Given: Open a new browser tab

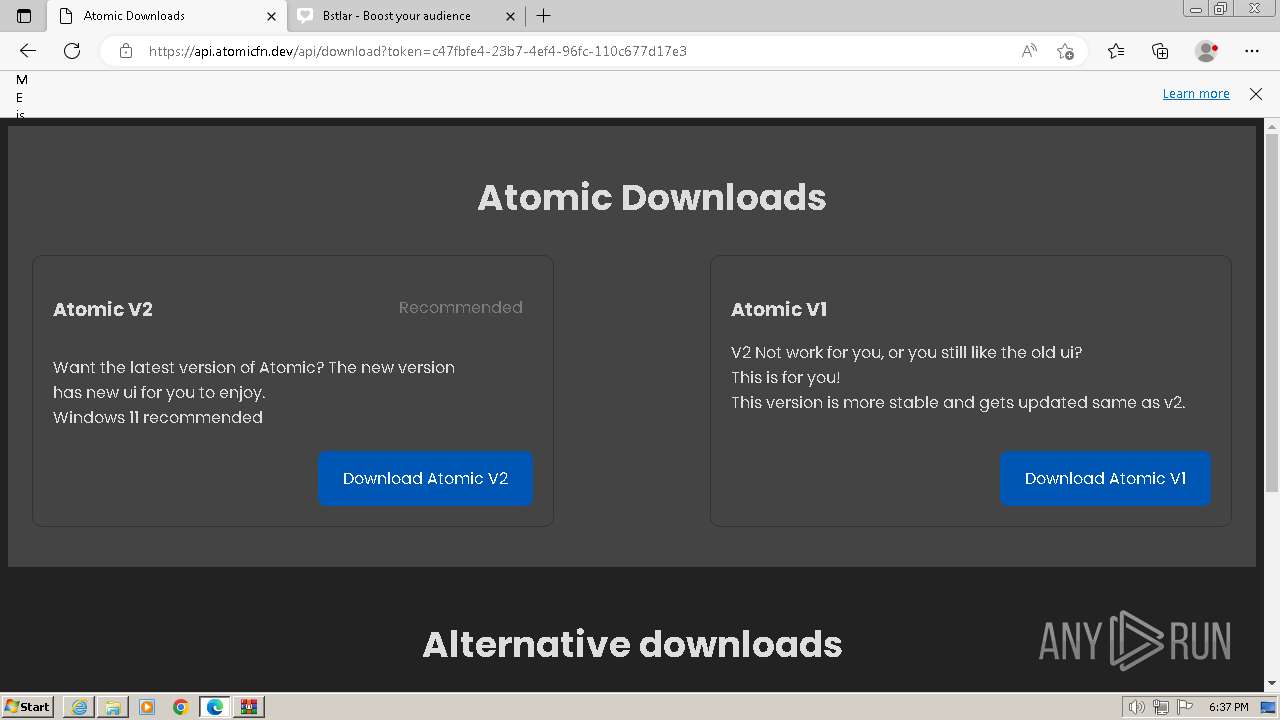Looking at the screenshot, I should tap(544, 16).
